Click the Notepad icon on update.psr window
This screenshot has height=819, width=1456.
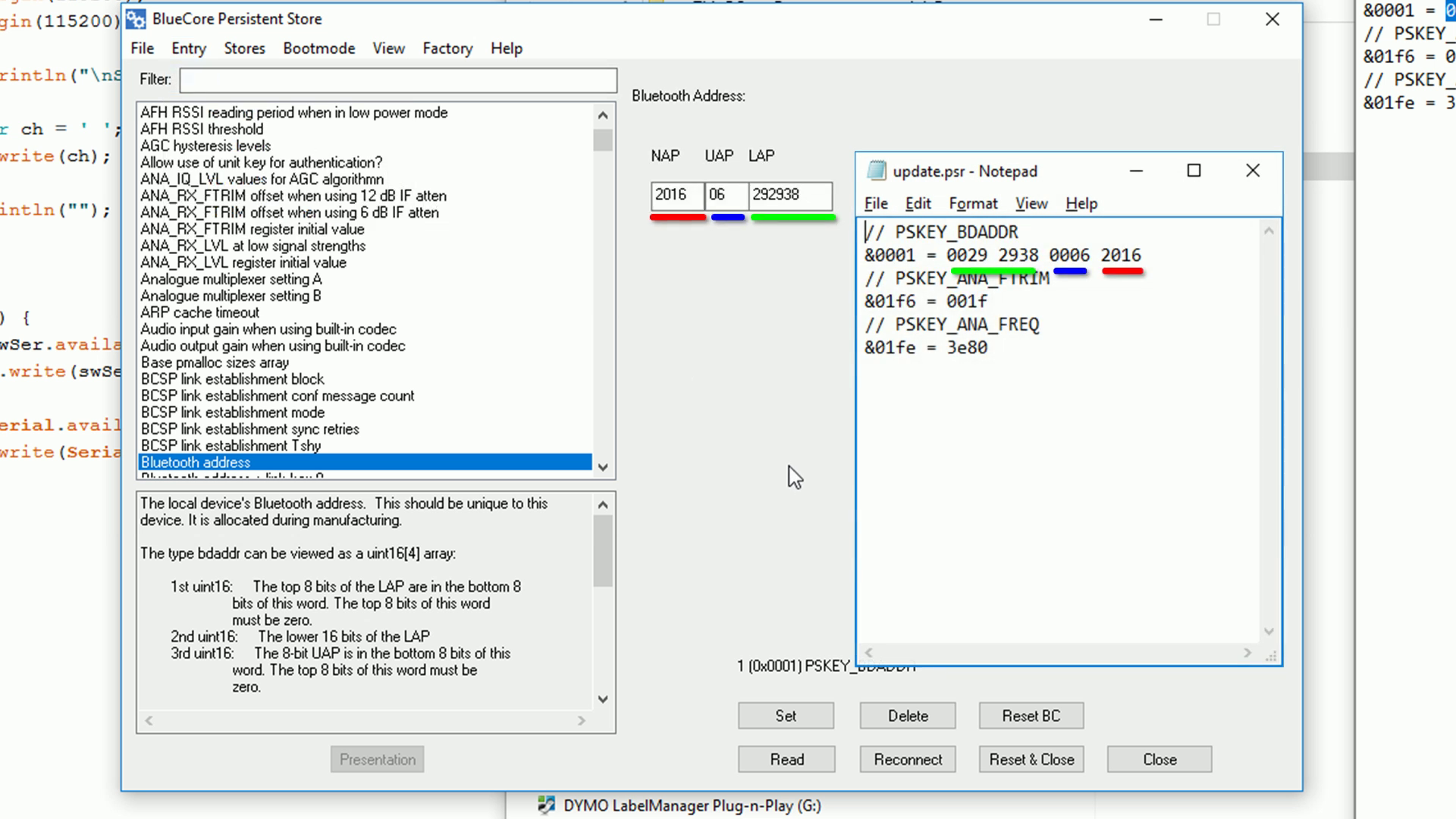click(x=879, y=171)
